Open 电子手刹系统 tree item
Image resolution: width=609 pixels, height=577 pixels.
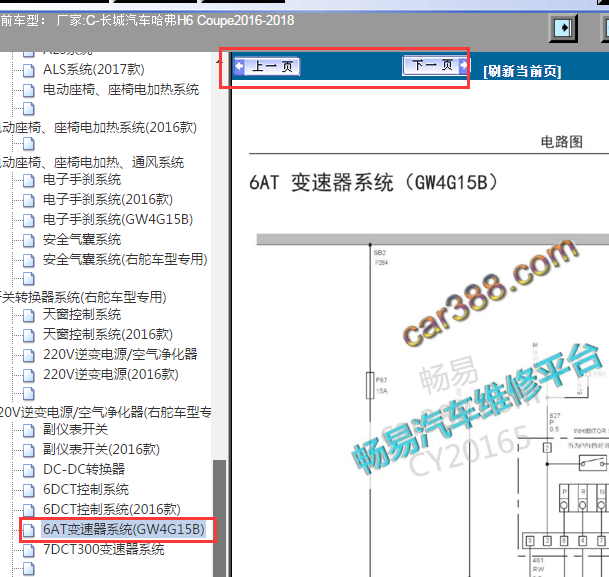82,180
